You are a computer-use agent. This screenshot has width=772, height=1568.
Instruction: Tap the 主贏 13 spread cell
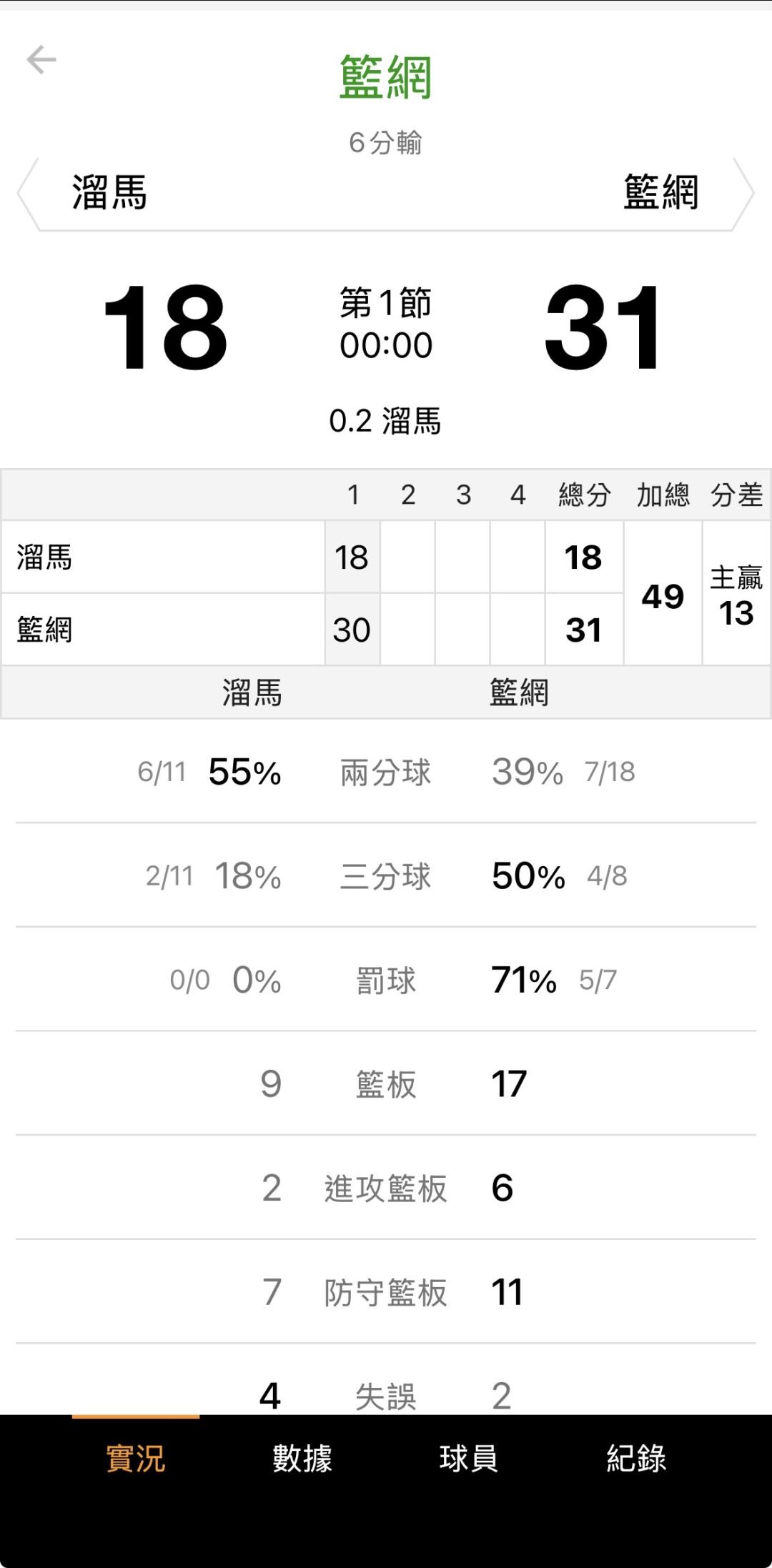[x=736, y=596]
